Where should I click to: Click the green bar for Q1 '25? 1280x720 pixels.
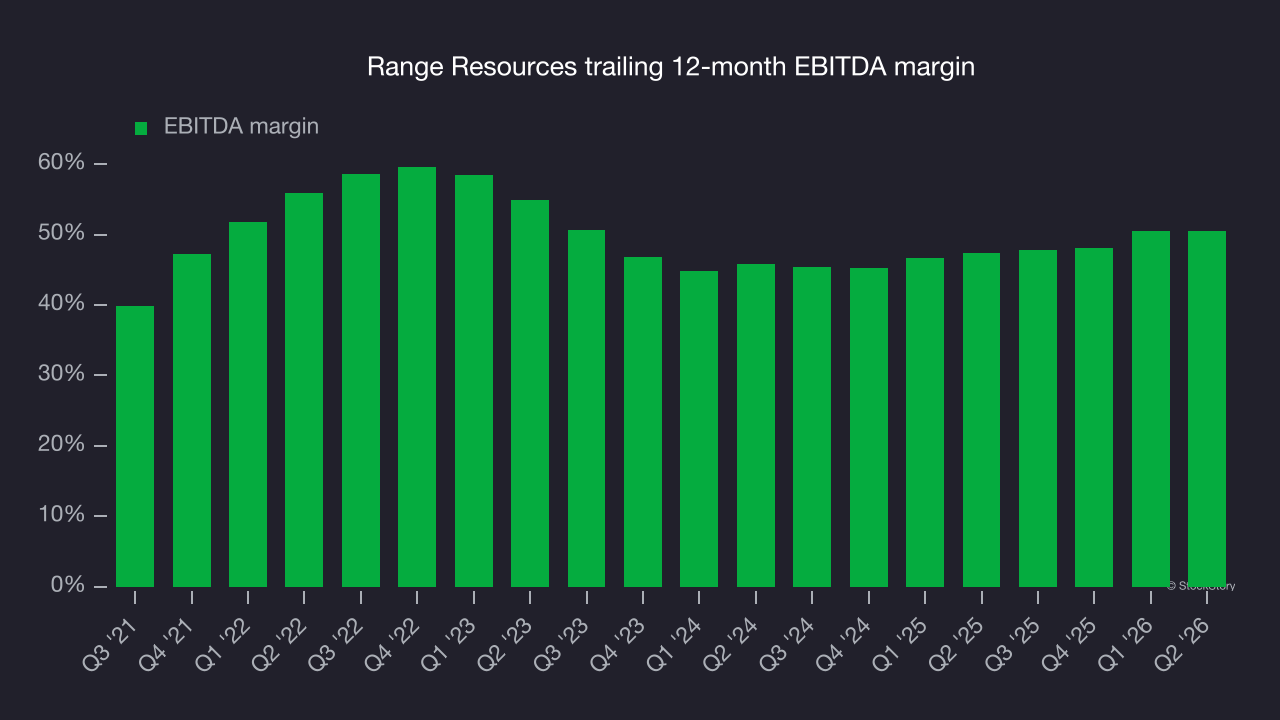[x=925, y=422]
